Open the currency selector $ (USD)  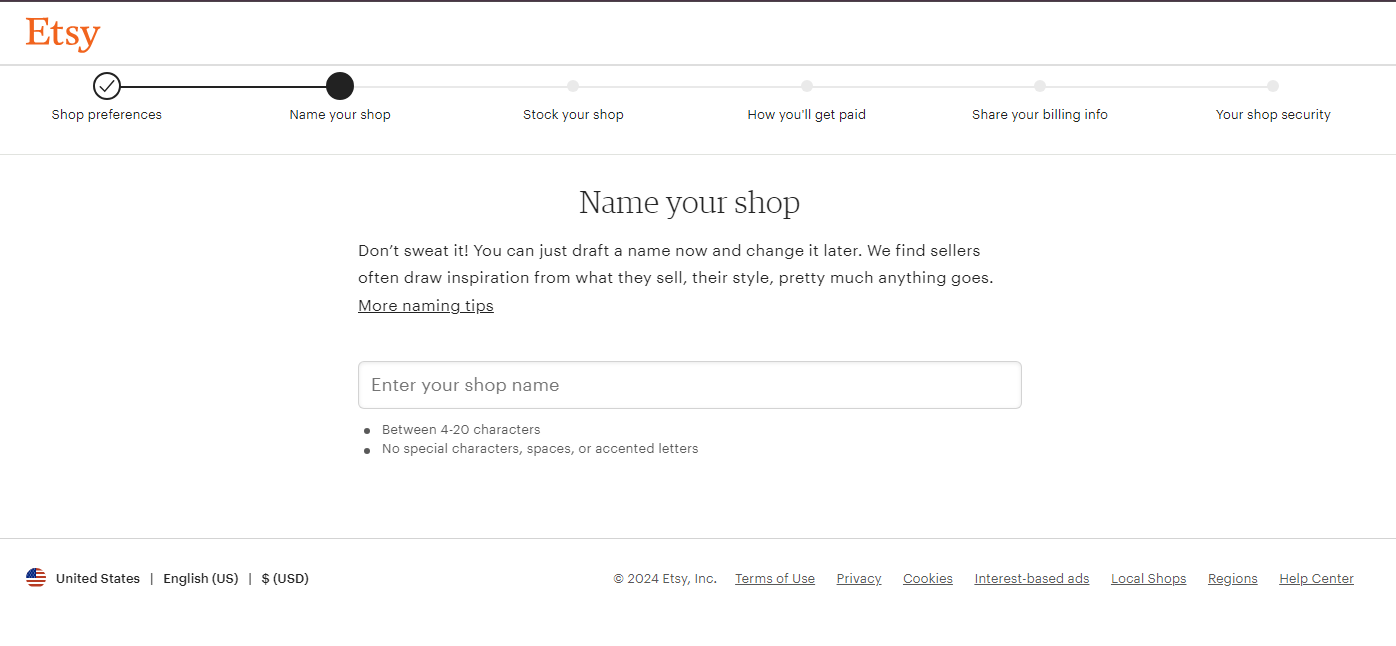tap(284, 578)
